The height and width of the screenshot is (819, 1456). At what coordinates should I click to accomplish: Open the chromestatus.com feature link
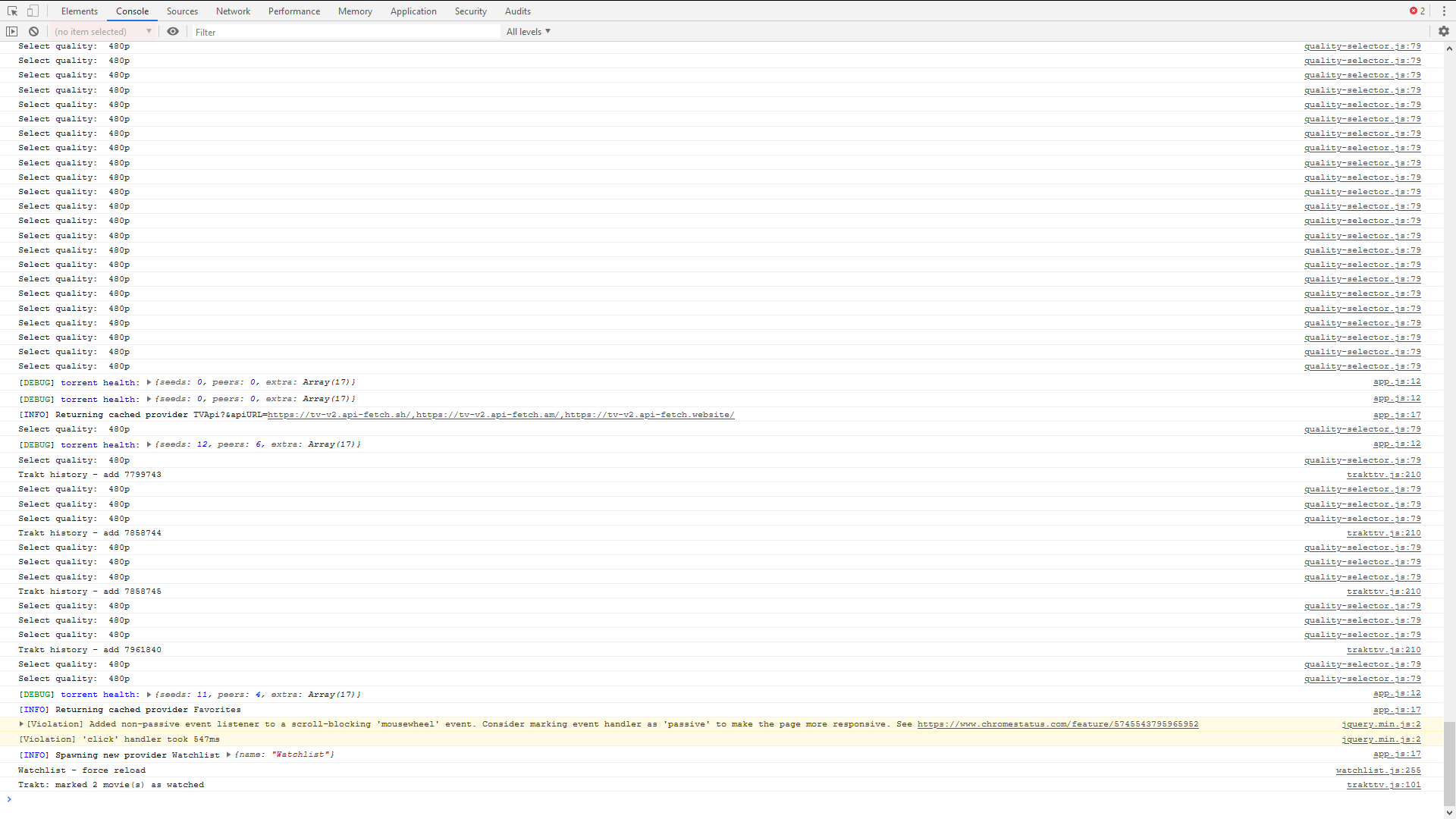1058,724
